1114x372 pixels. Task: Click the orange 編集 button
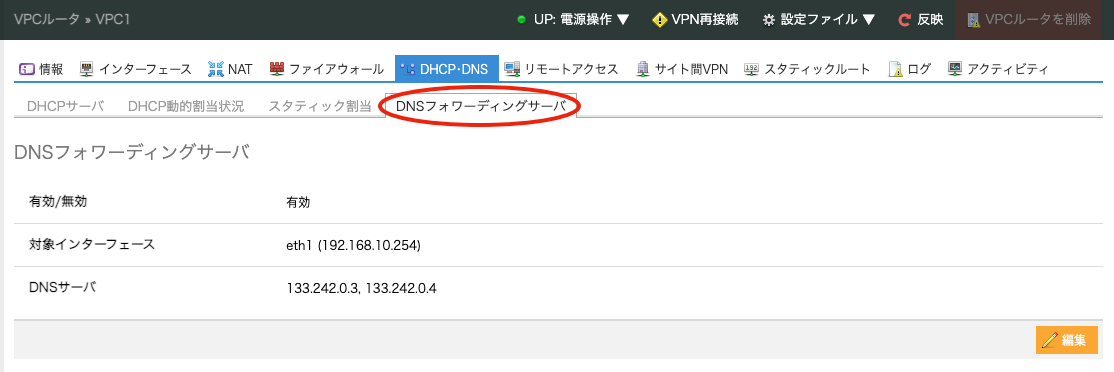point(1066,340)
